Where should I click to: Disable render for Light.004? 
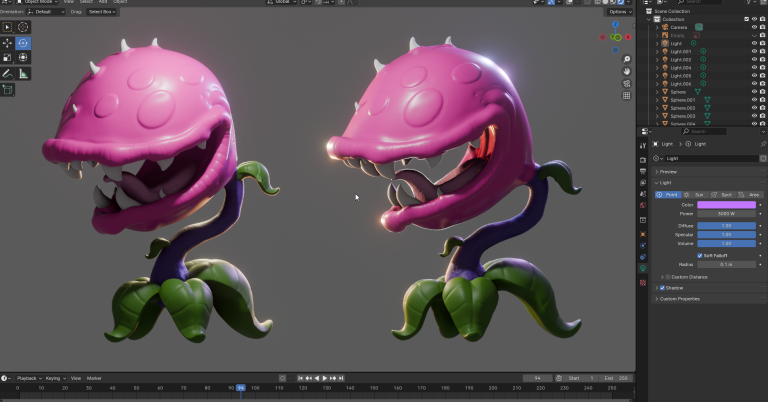point(763,68)
